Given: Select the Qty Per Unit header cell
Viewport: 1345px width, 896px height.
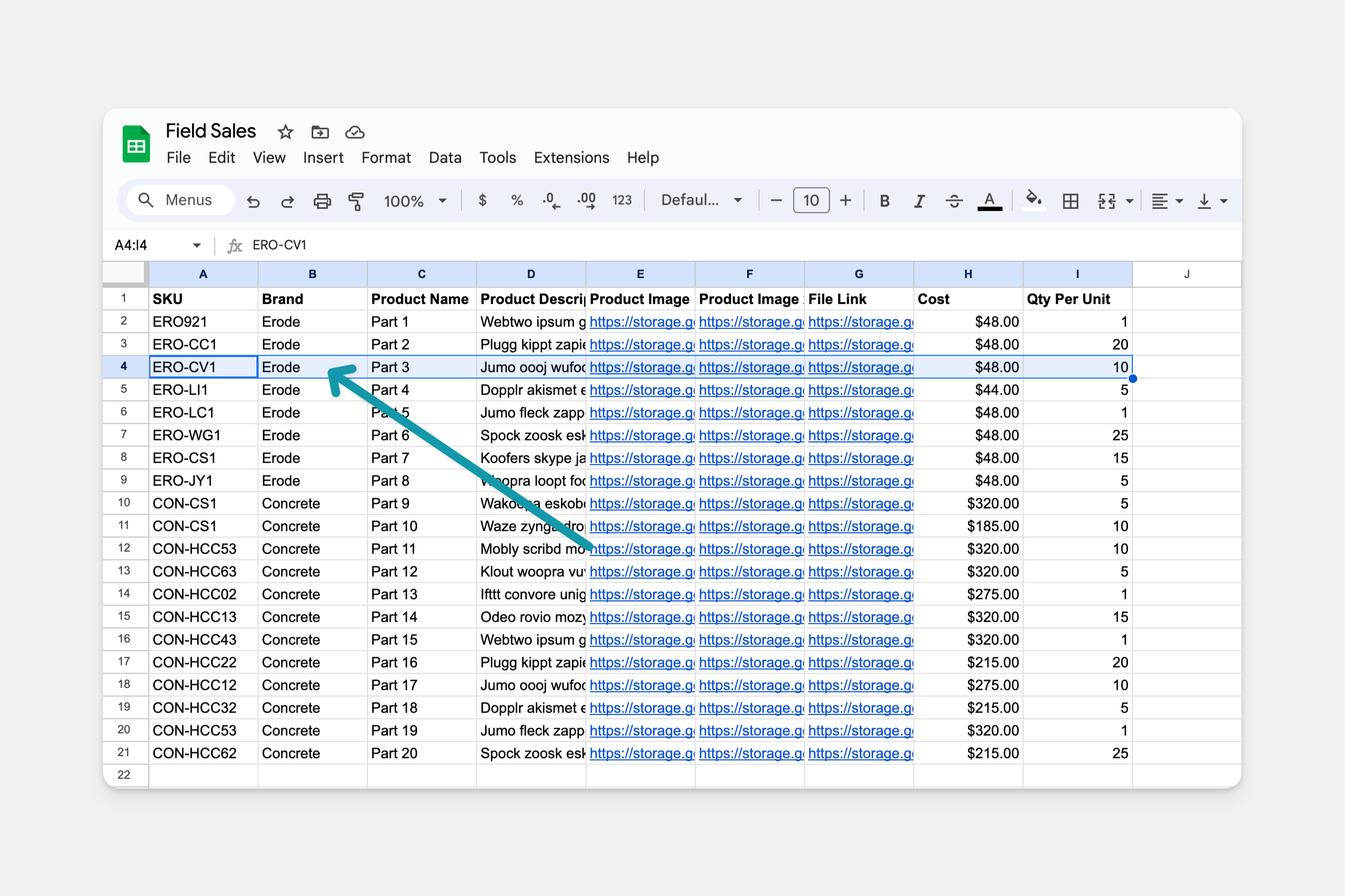Looking at the screenshot, I should (1078, 299).
